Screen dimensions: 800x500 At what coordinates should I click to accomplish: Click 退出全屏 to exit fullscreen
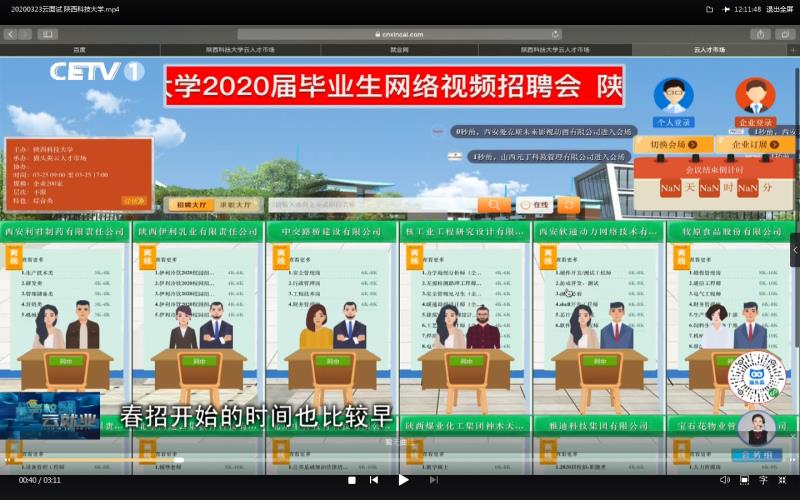(778, 9)
